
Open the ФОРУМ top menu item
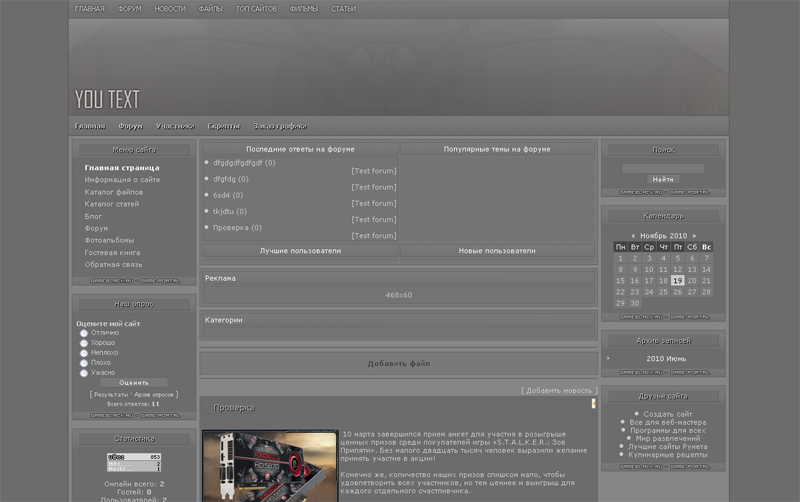pos(130,9)
